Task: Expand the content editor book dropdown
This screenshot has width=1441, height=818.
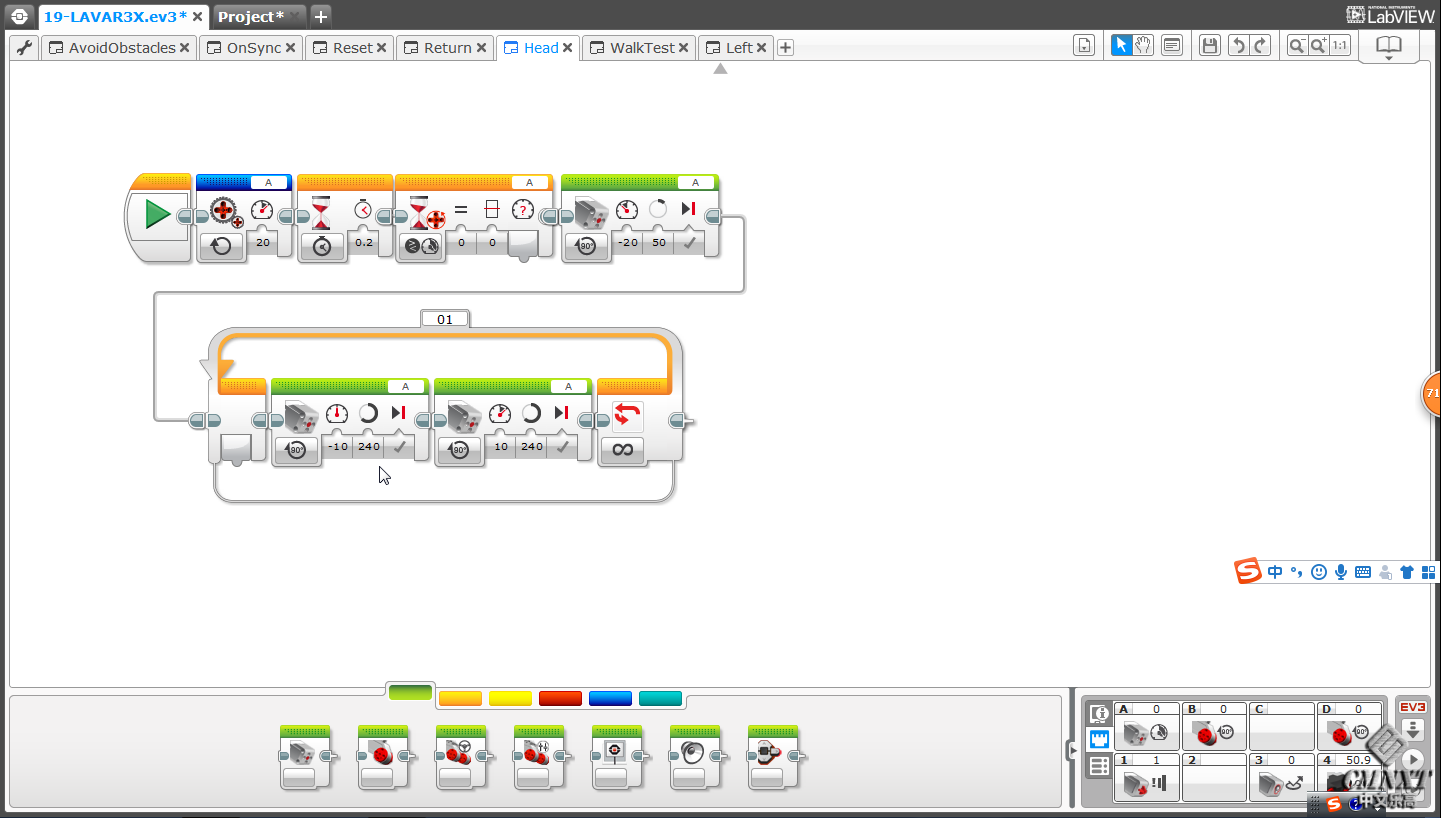Action: [1389, 58]
